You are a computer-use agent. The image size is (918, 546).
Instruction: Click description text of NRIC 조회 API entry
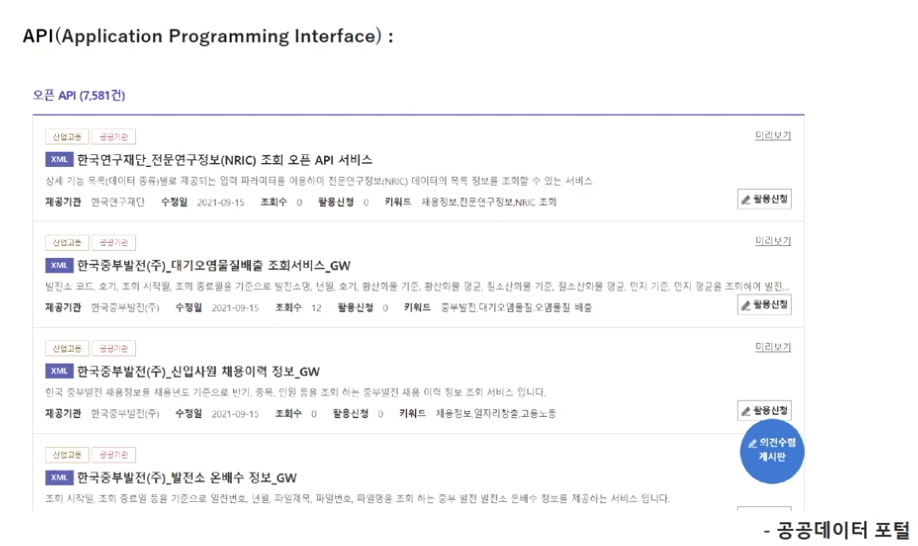pyautogui.click(x=318, y=181)
